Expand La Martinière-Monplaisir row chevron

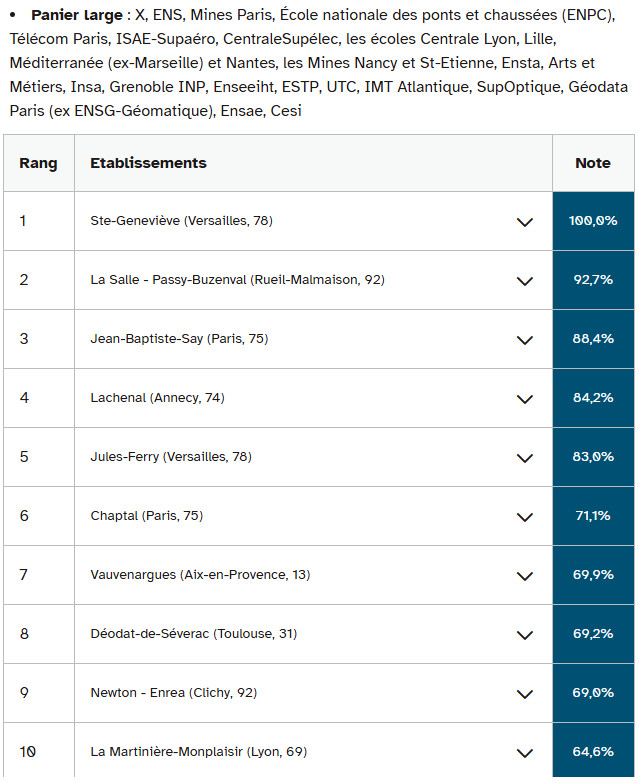(x=524, y=752)
